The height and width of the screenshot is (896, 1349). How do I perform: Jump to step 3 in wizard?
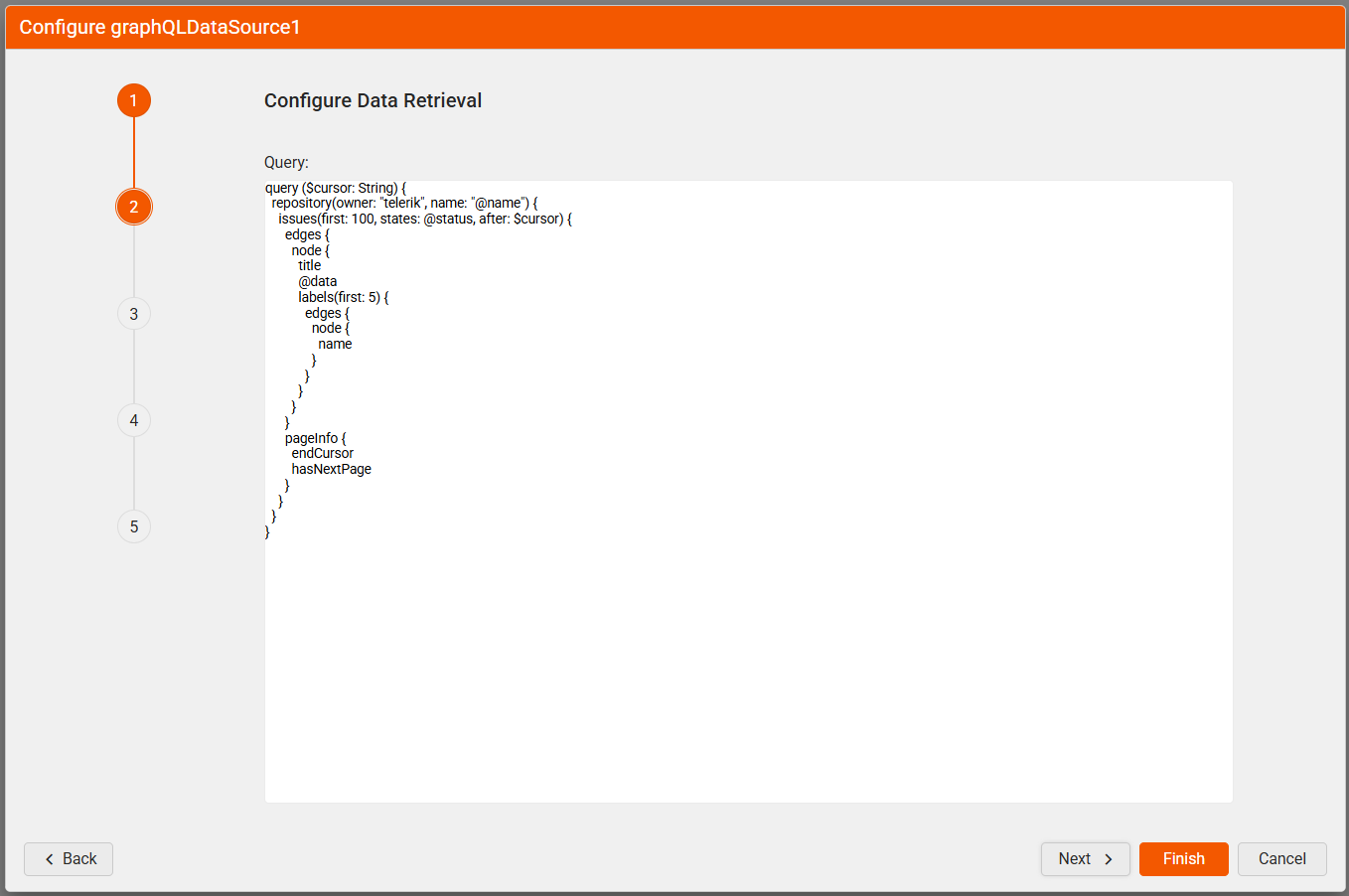(134, 314)
